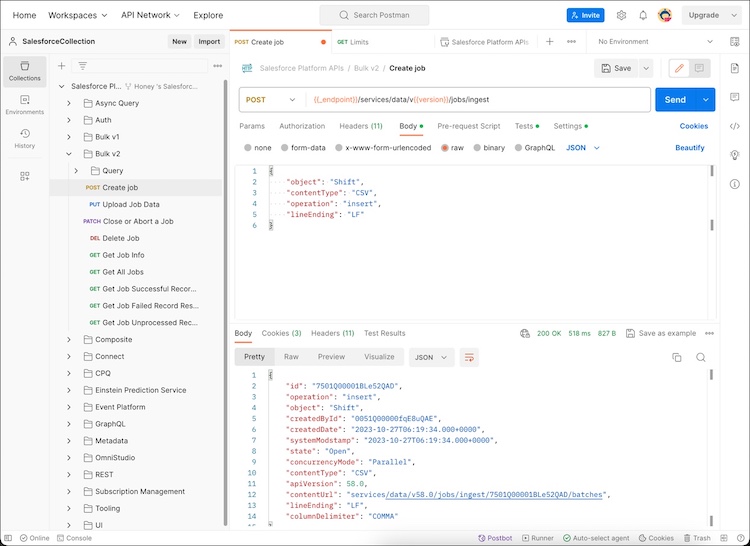Screen dimensions: 750x546
Task: Open the user avatar menu
Action: pyautogui.click(x=665, y=15)
